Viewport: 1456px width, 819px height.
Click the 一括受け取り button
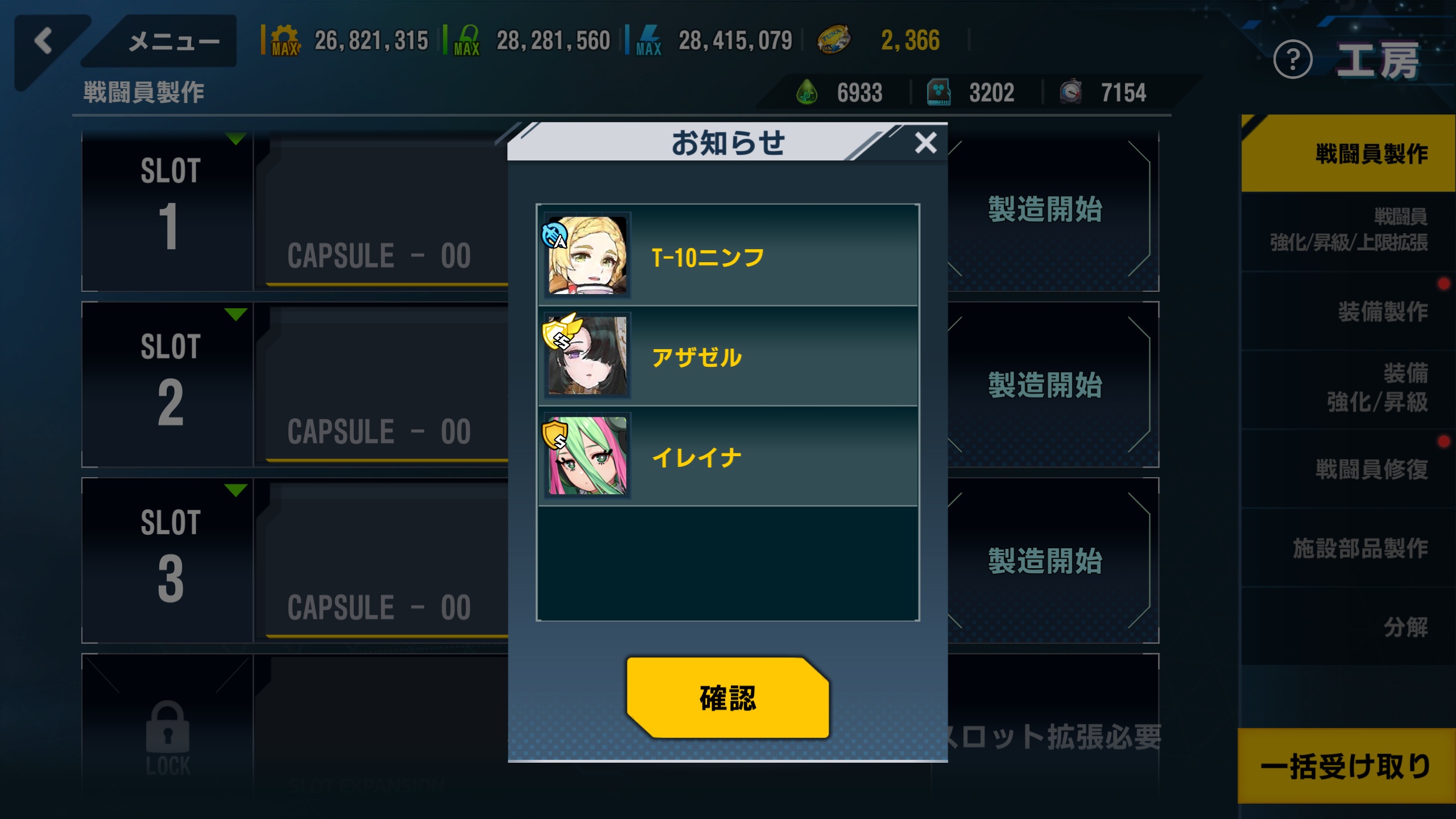pyautogui.click(x=1347, y=766)
